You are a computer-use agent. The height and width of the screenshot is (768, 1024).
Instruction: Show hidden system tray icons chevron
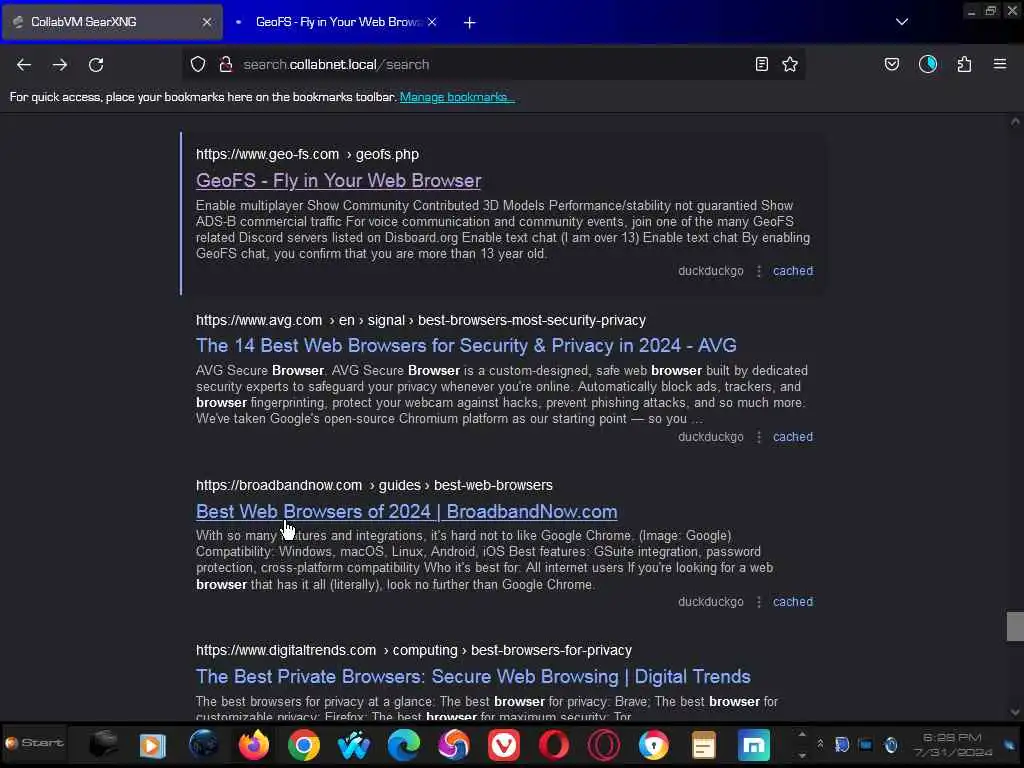click(820, 744)
